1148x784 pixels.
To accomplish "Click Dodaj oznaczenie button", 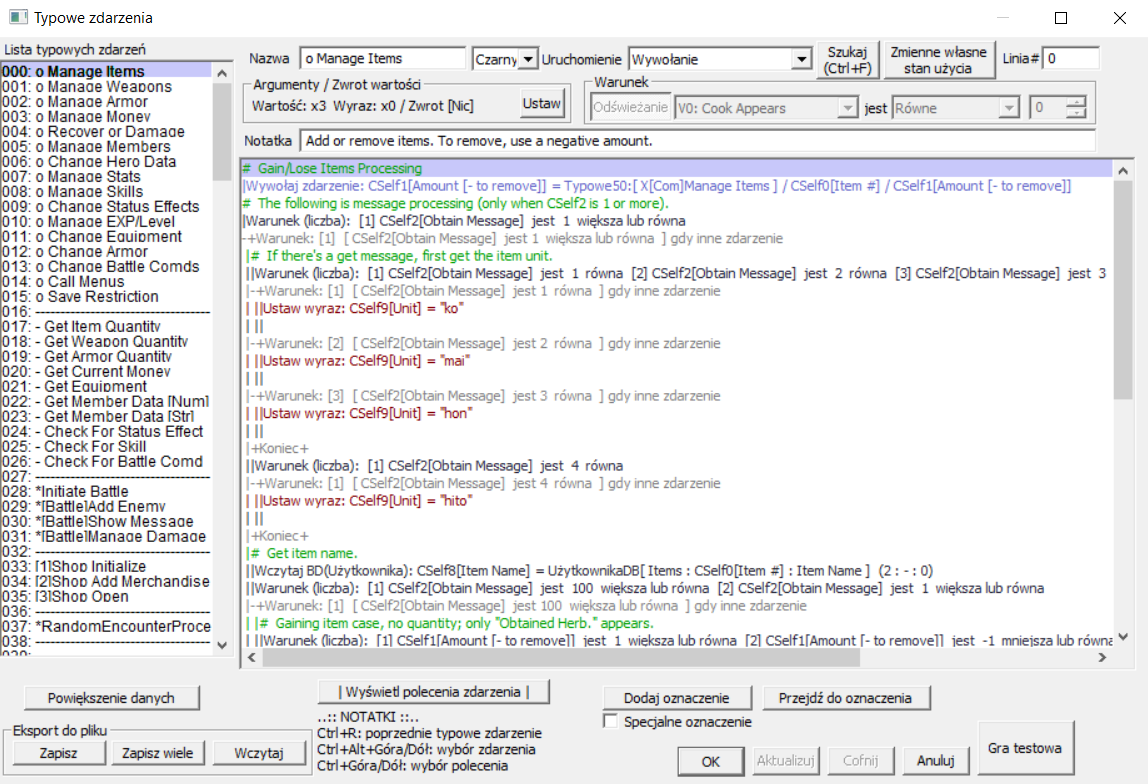I will tap(676, 698).
